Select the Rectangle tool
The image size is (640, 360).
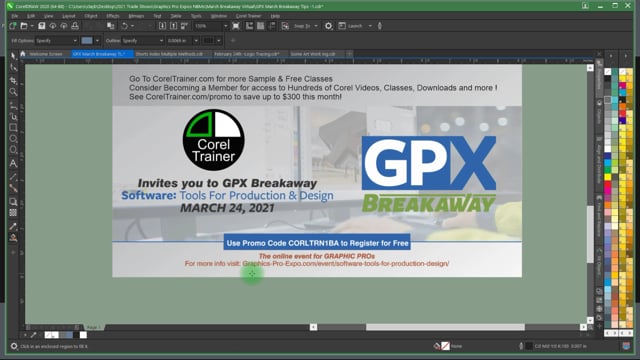click(13, 128)
